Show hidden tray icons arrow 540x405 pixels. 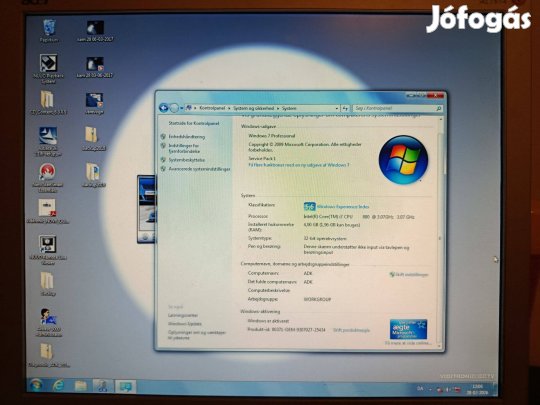coord(430,389)
